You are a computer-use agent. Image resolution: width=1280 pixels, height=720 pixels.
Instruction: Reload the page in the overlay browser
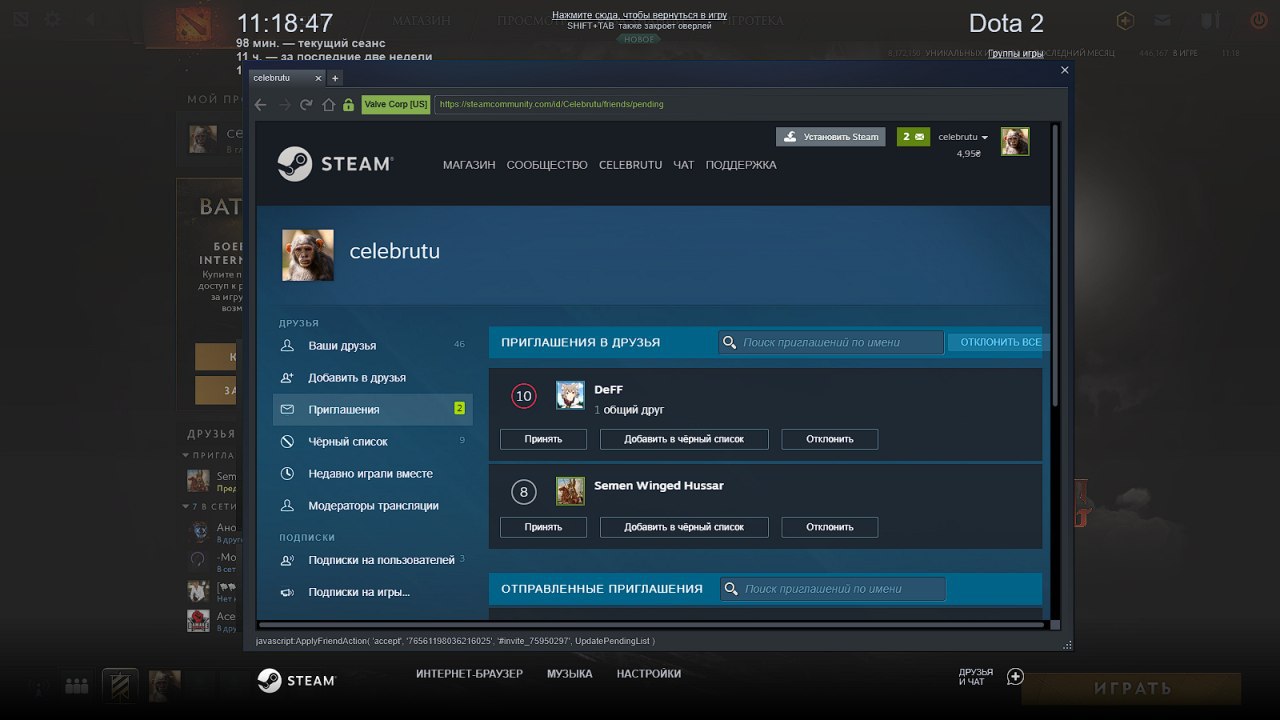[306, 104]
